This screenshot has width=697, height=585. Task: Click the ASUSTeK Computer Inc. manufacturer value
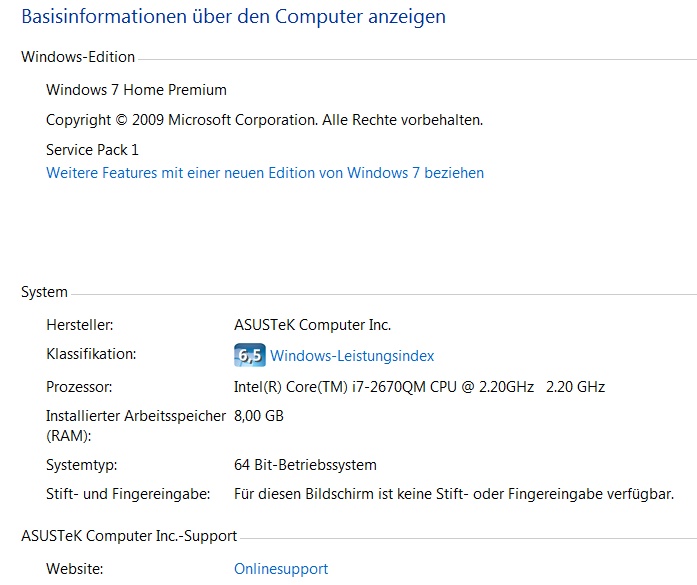(312, 325)
